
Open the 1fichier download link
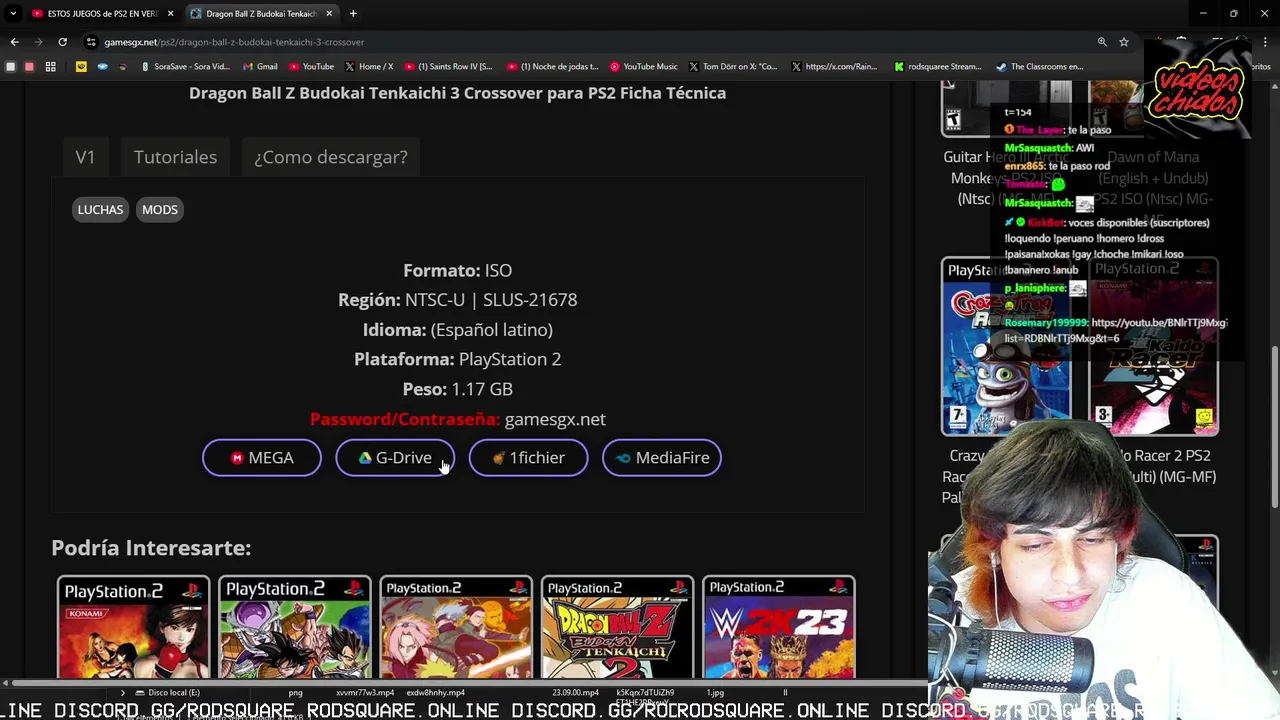click(528, 458)
